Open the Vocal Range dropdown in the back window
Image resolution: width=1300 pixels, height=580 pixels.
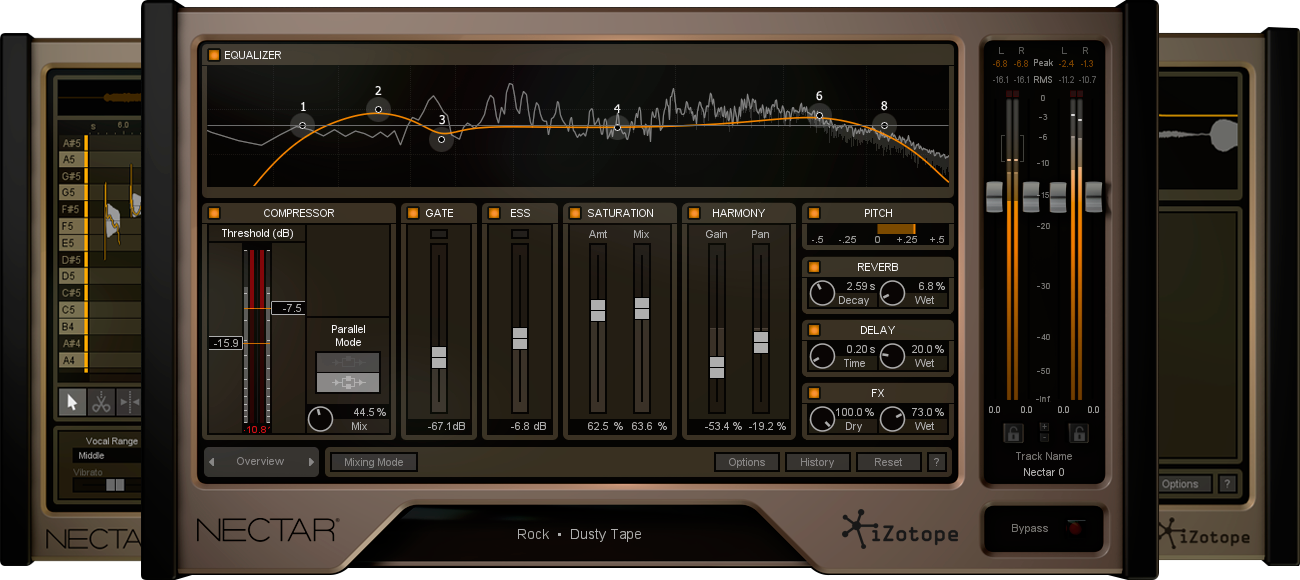pos(108,456)
